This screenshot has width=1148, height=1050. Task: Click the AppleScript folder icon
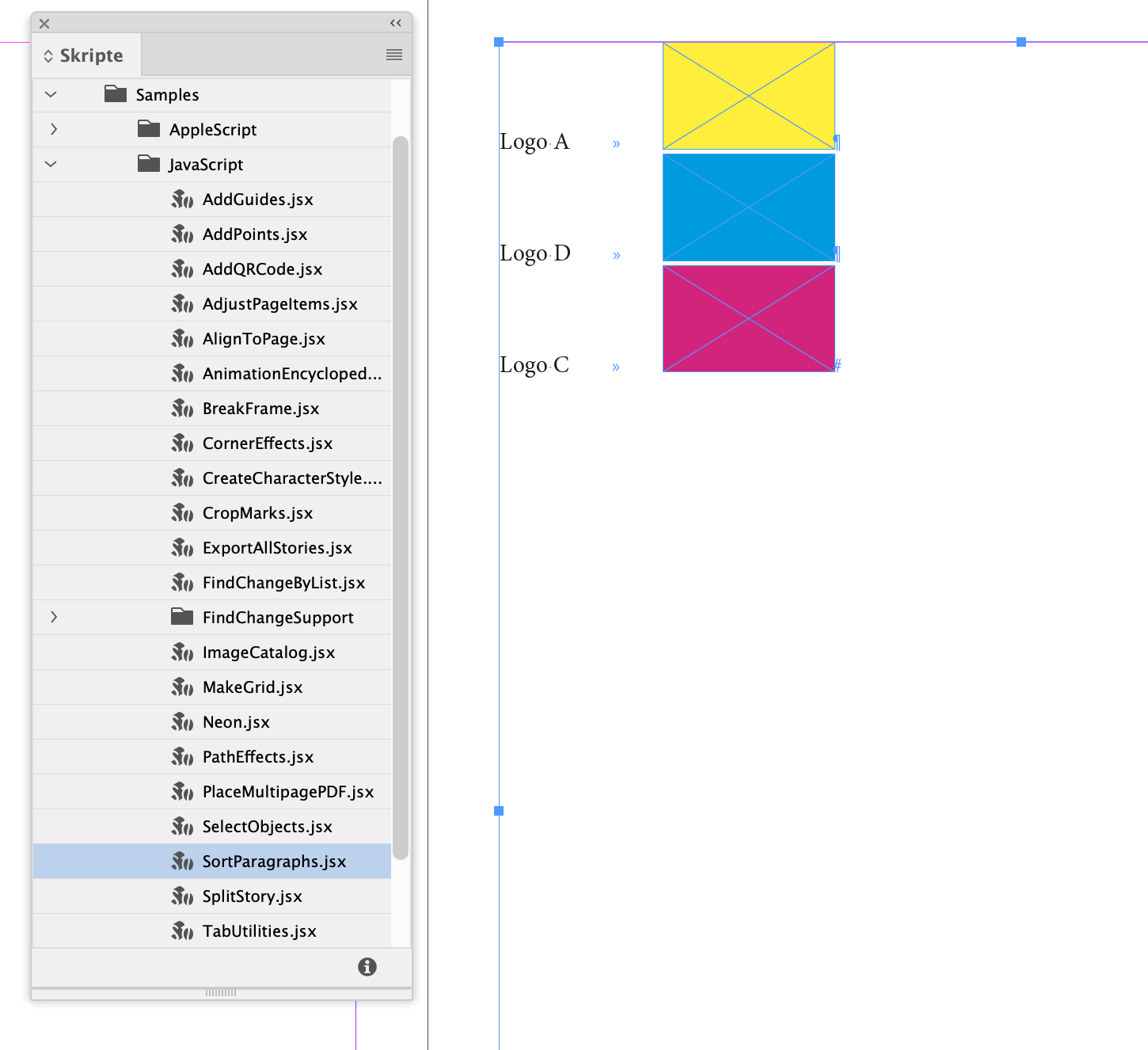[x=148, y=129]
